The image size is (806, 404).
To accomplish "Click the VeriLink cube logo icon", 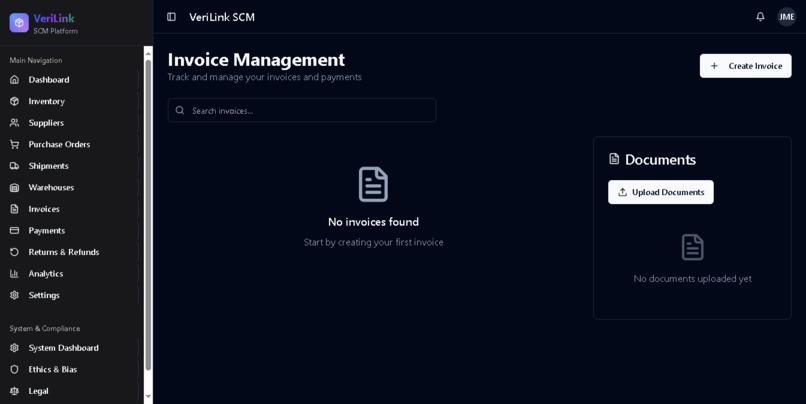I will [x=19, y=23].
